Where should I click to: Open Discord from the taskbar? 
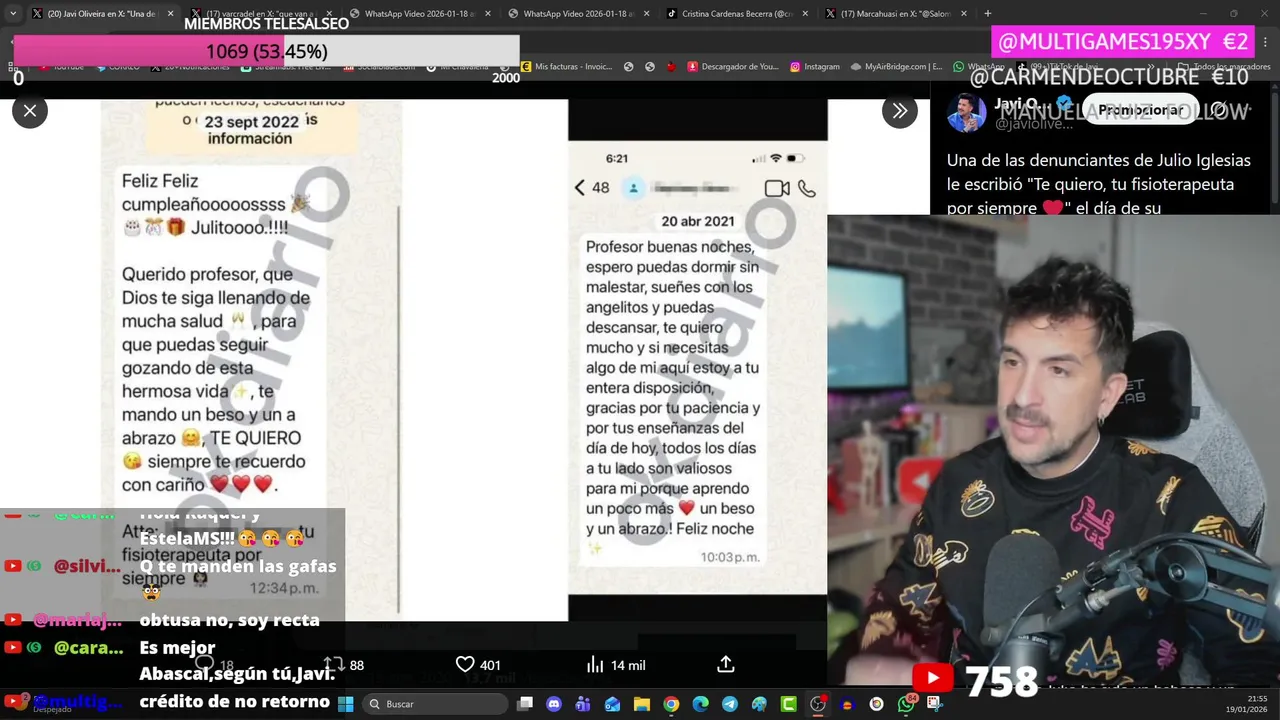click(x=554, y=704)
